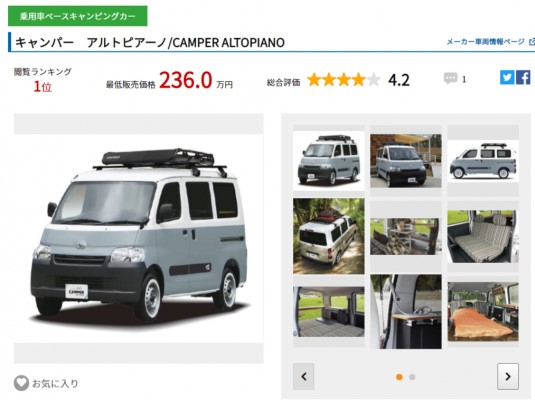View thumbnail of van parked under awning

(x=406, y=160)
